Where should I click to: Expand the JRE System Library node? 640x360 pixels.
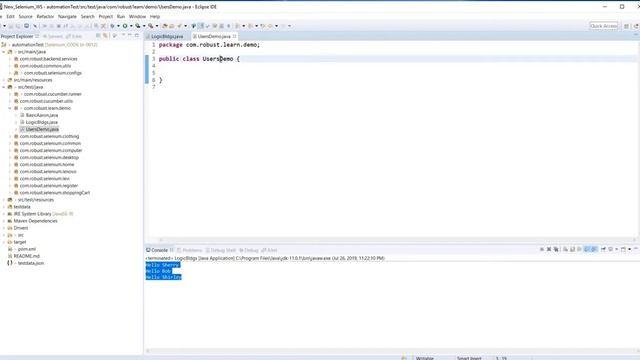pyautogui.click(x=4, y=214)
